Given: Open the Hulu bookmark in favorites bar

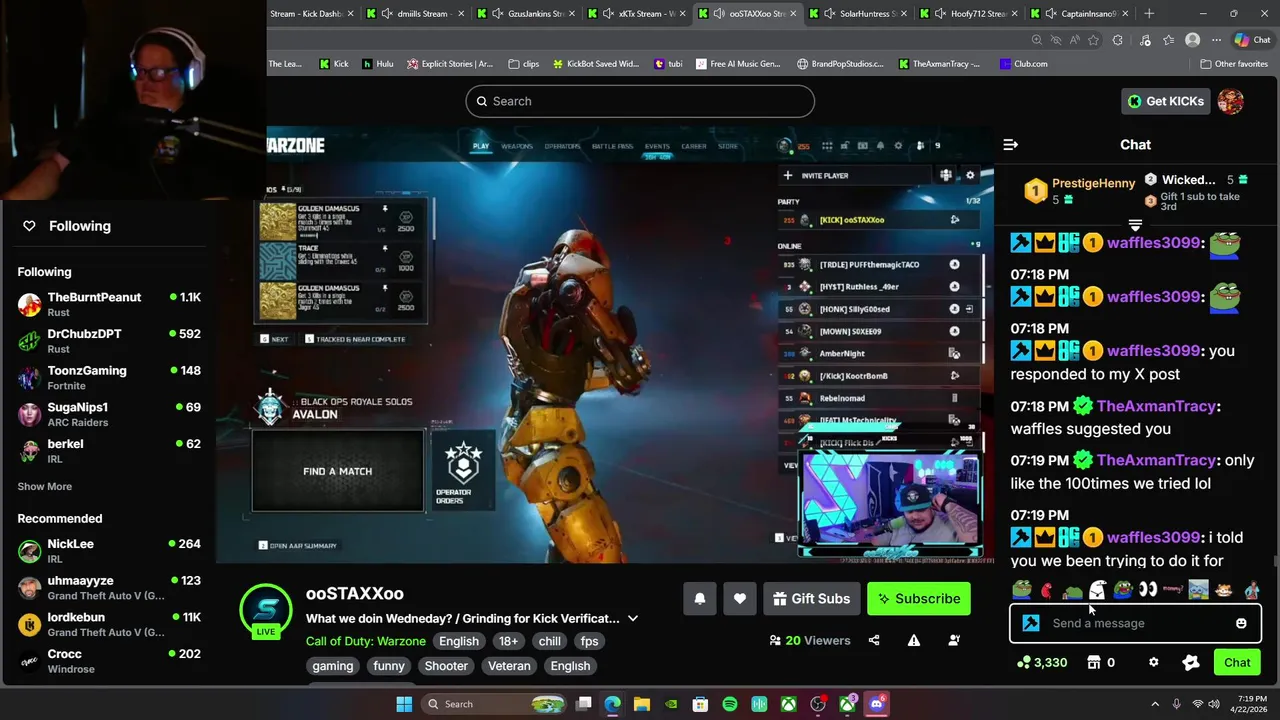Looking at the screenshot, I should click(377, 63).
